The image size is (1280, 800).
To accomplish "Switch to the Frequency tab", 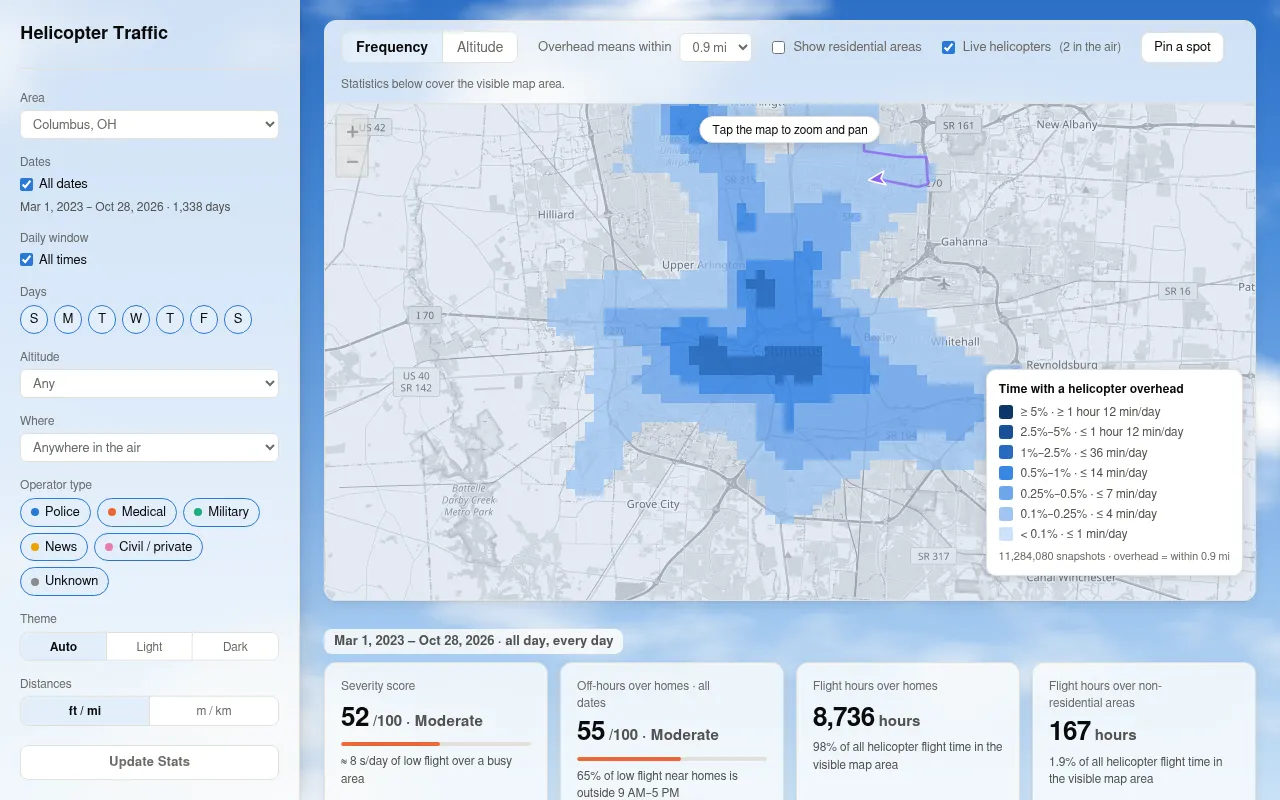I will point(392,47).
